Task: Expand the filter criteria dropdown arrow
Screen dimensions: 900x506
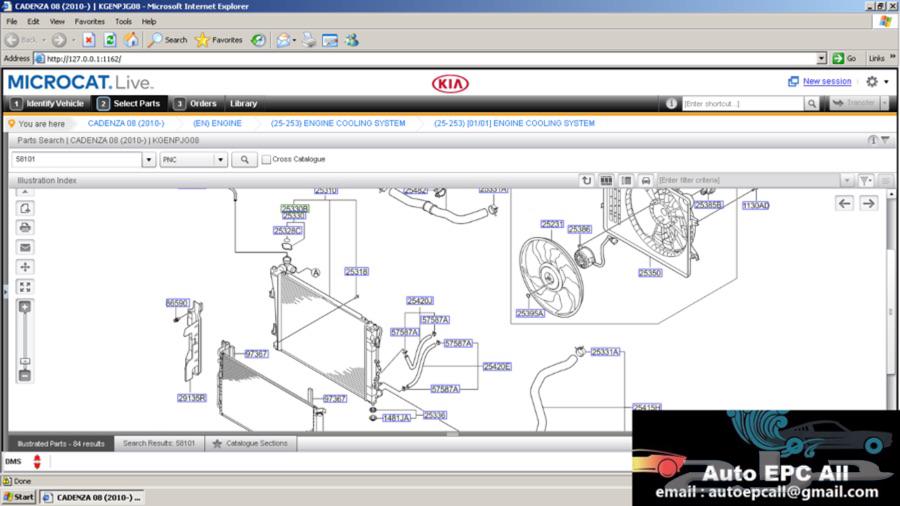Action: [x=847, y=180]
